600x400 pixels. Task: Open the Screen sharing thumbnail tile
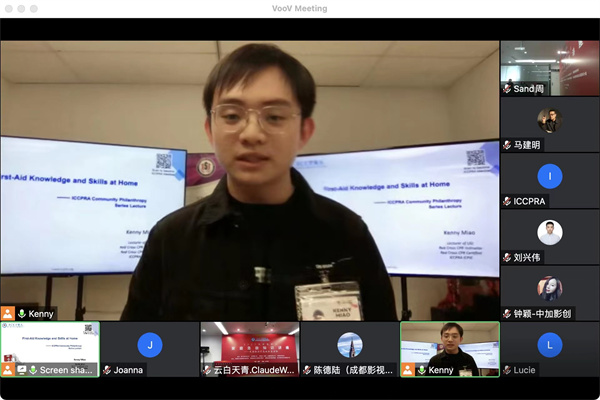click(x=50, y=349)
